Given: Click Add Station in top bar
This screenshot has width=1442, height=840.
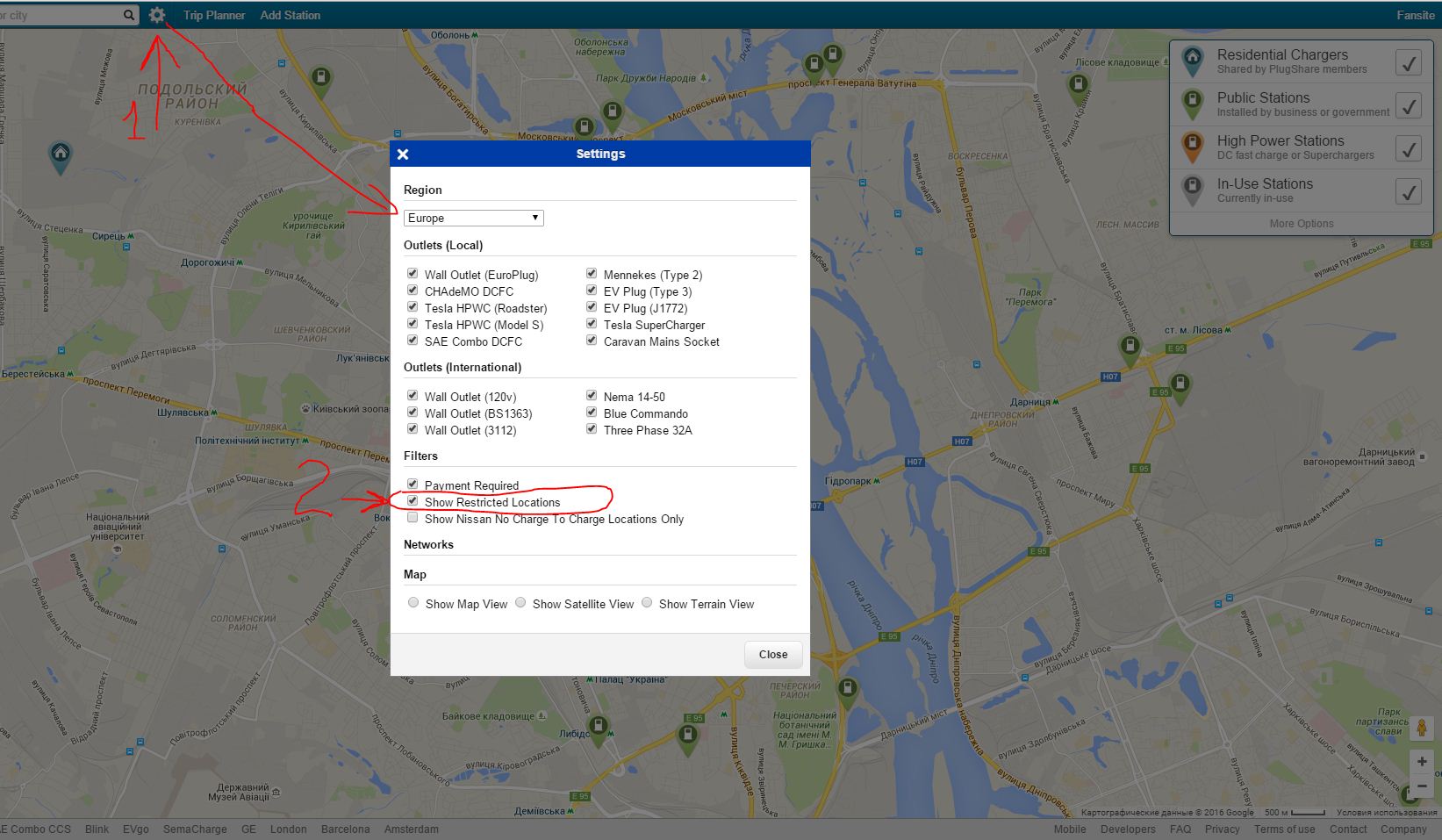Looking at the screenshot, I should pyautogui.click(x=290, y=15).
